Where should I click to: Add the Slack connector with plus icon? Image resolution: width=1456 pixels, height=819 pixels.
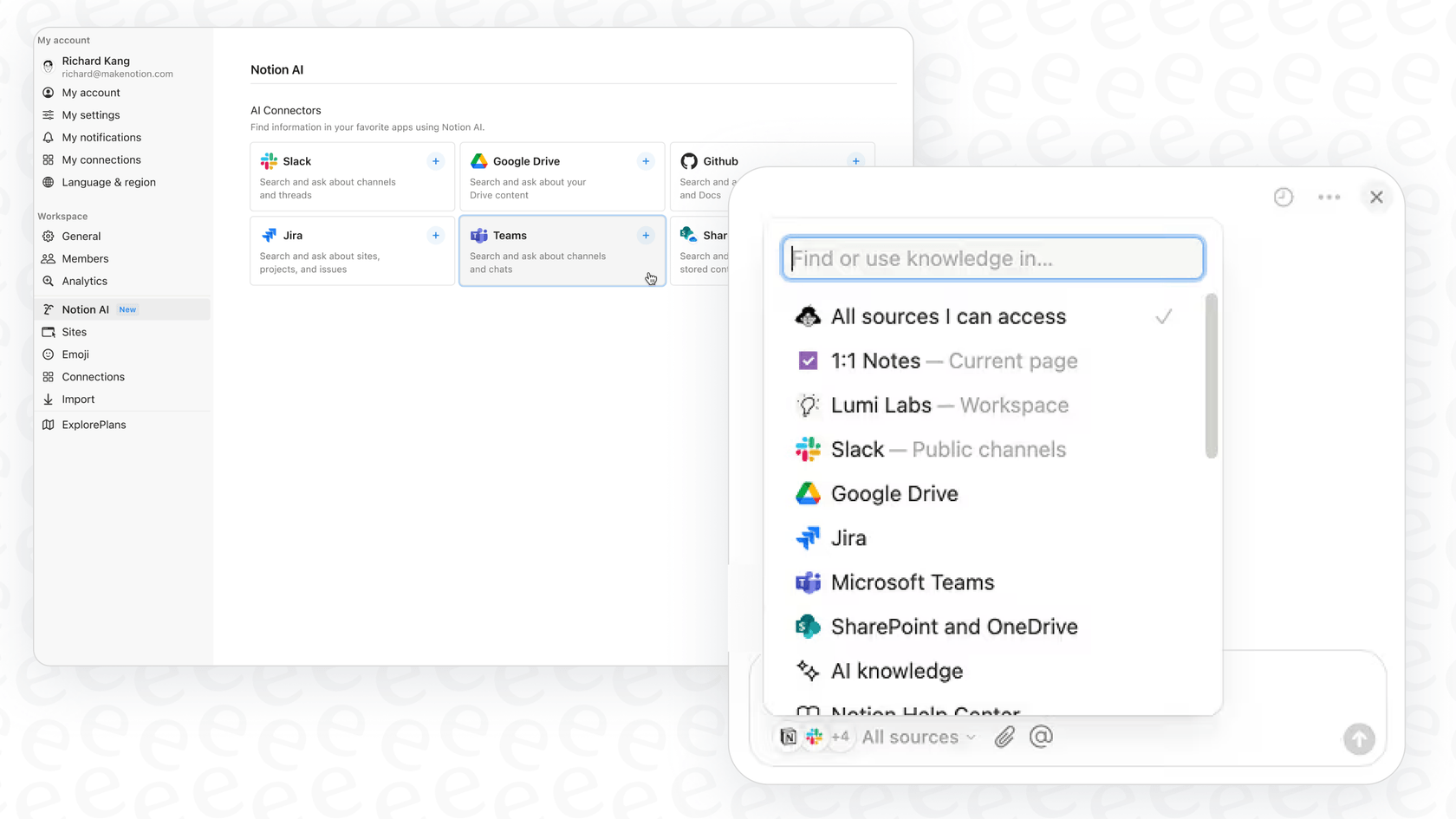[x=436, y=161]
